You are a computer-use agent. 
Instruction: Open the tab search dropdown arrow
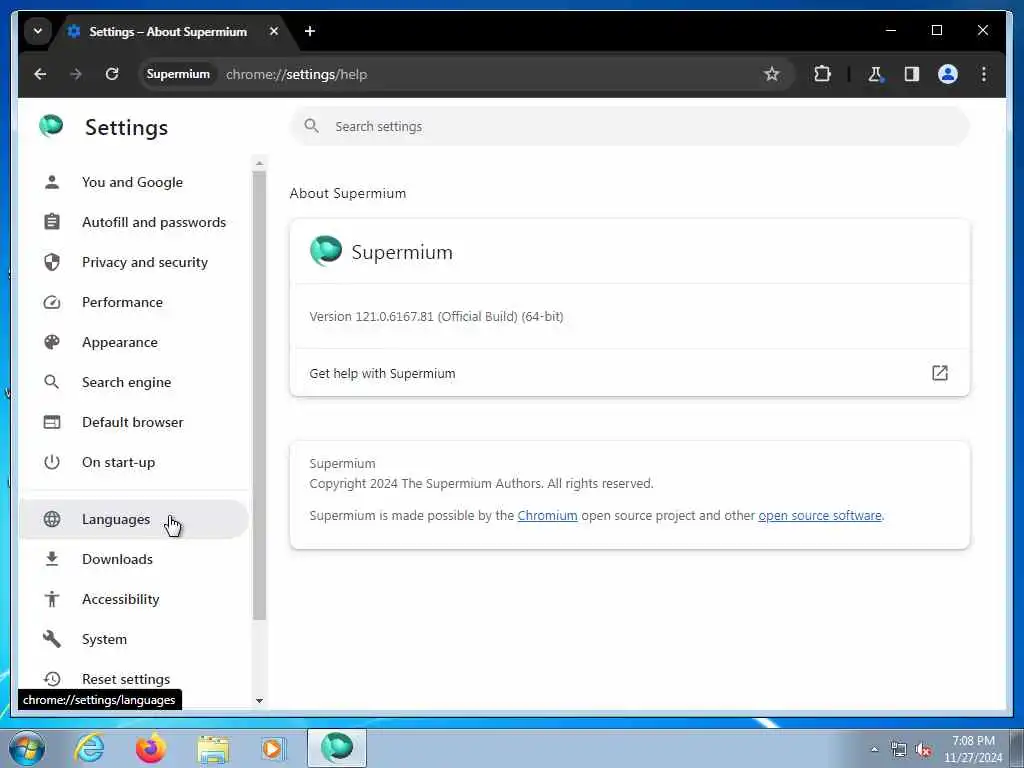(38, 31)
